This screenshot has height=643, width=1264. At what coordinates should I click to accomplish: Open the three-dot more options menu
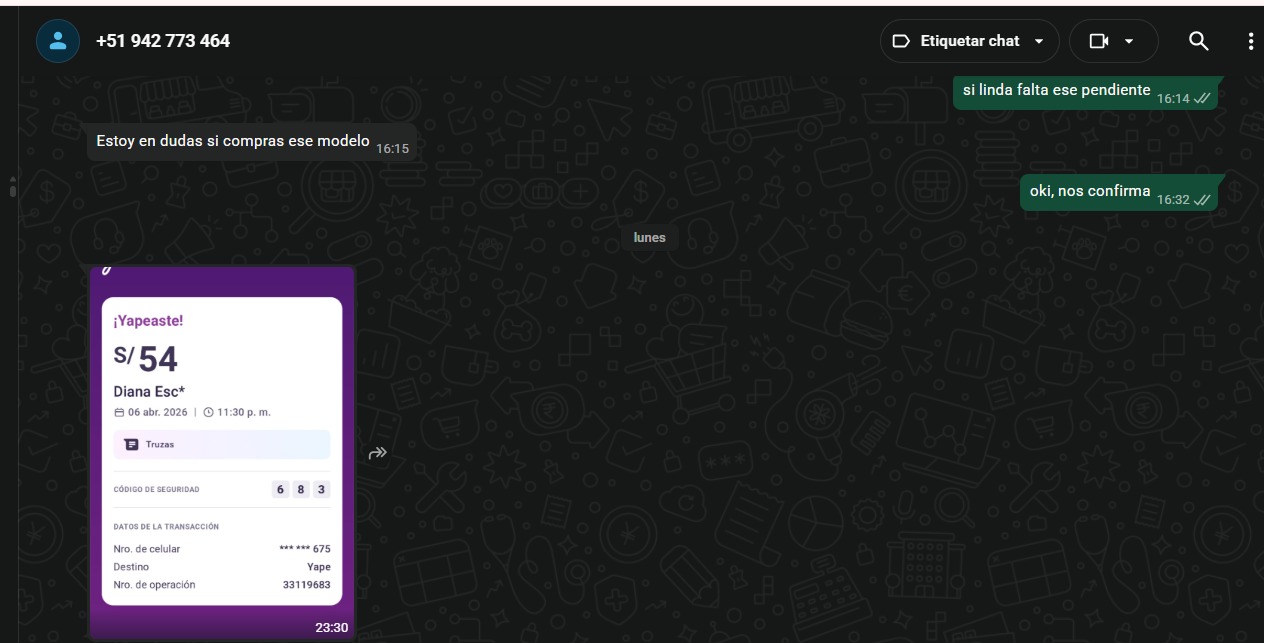[1250, 41]
